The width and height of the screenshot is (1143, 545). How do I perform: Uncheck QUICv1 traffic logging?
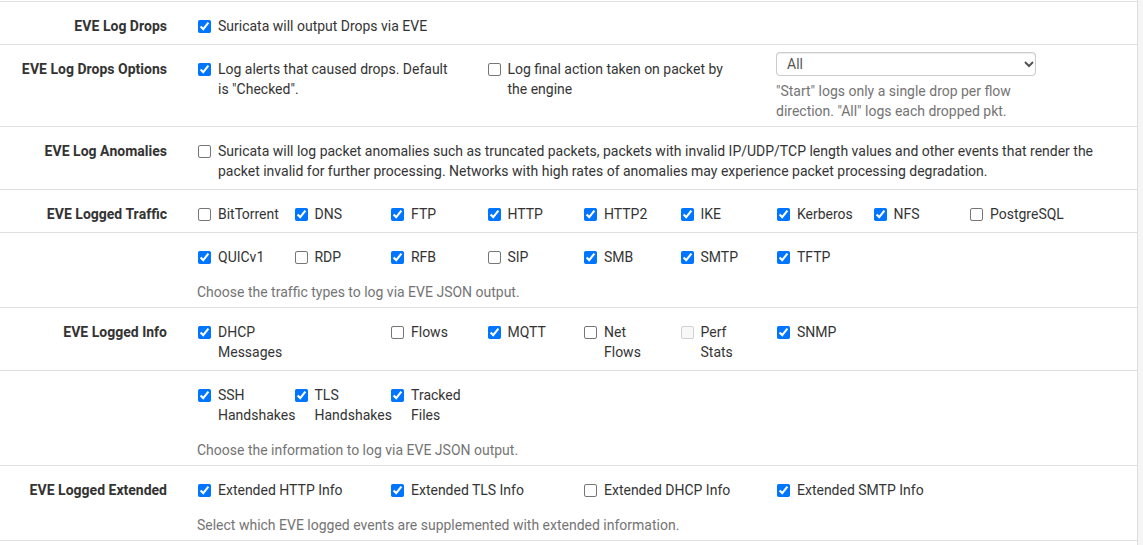[204, 257]
